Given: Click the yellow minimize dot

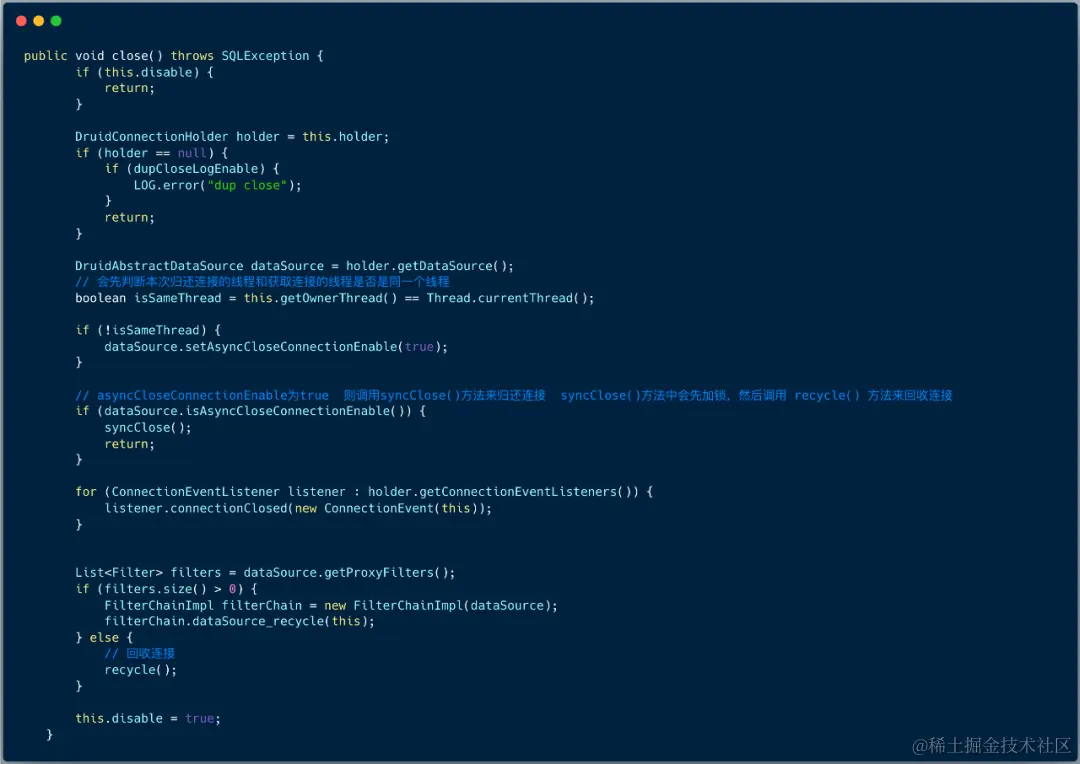Looking at the screenshot, I should (39, 21).
